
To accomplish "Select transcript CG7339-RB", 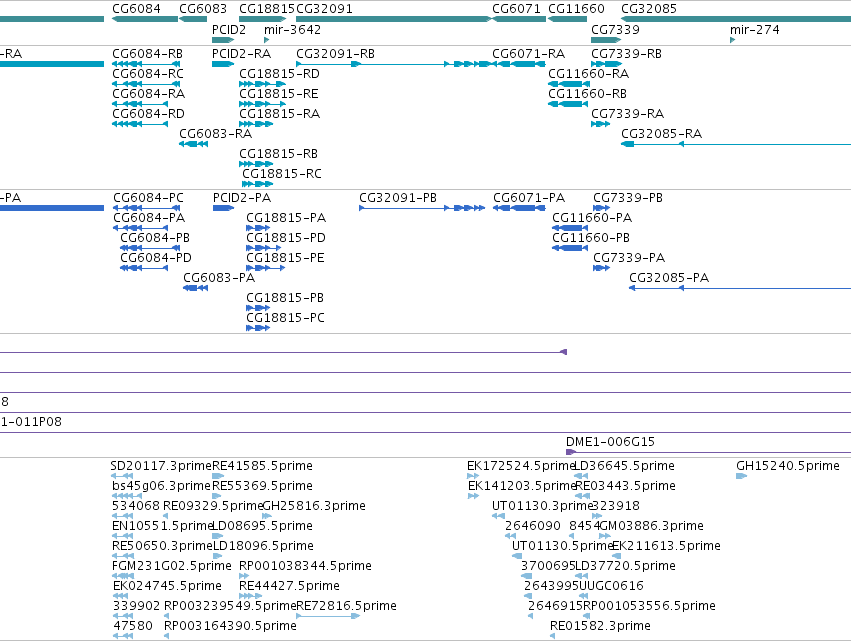I will pyautogui.click(x=626, y=54).
